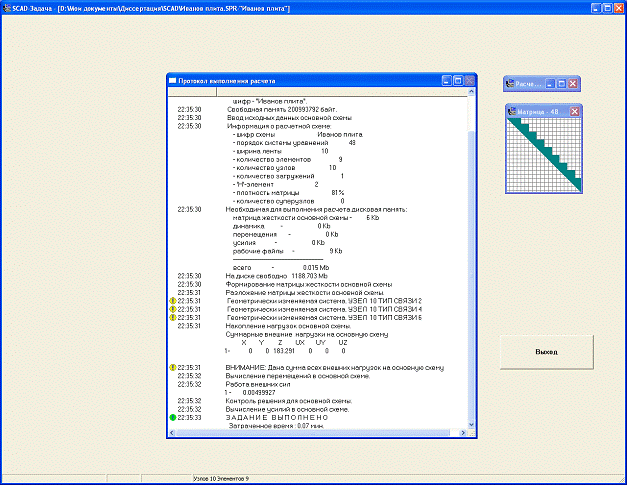
Task: Select the Контроль решения для основной схемы line
Action: (287, 401)
